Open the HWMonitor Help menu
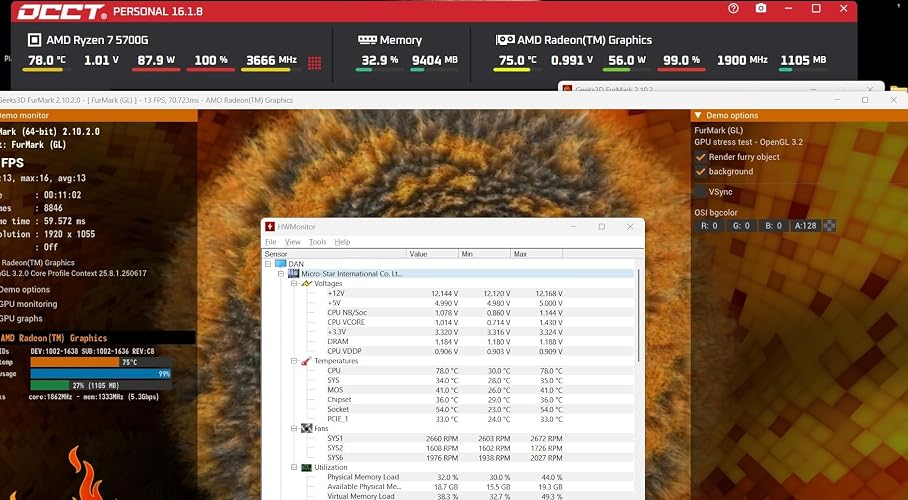 [x=342, y=242]
